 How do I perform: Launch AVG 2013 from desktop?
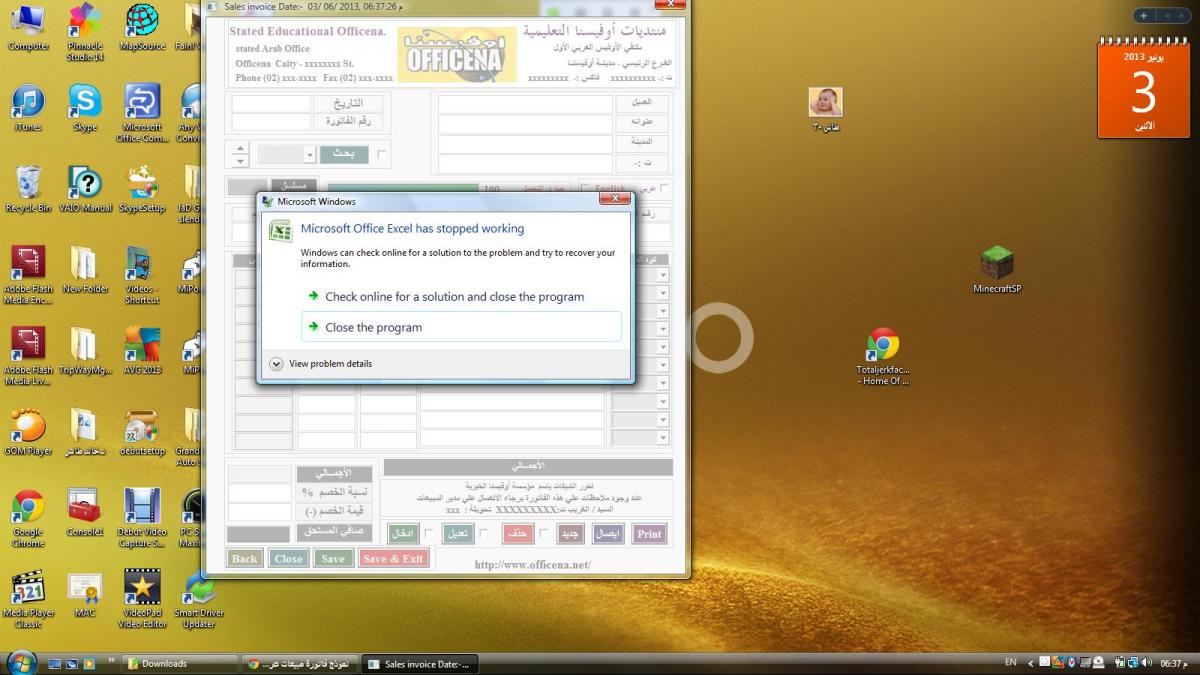coord(142,351)
